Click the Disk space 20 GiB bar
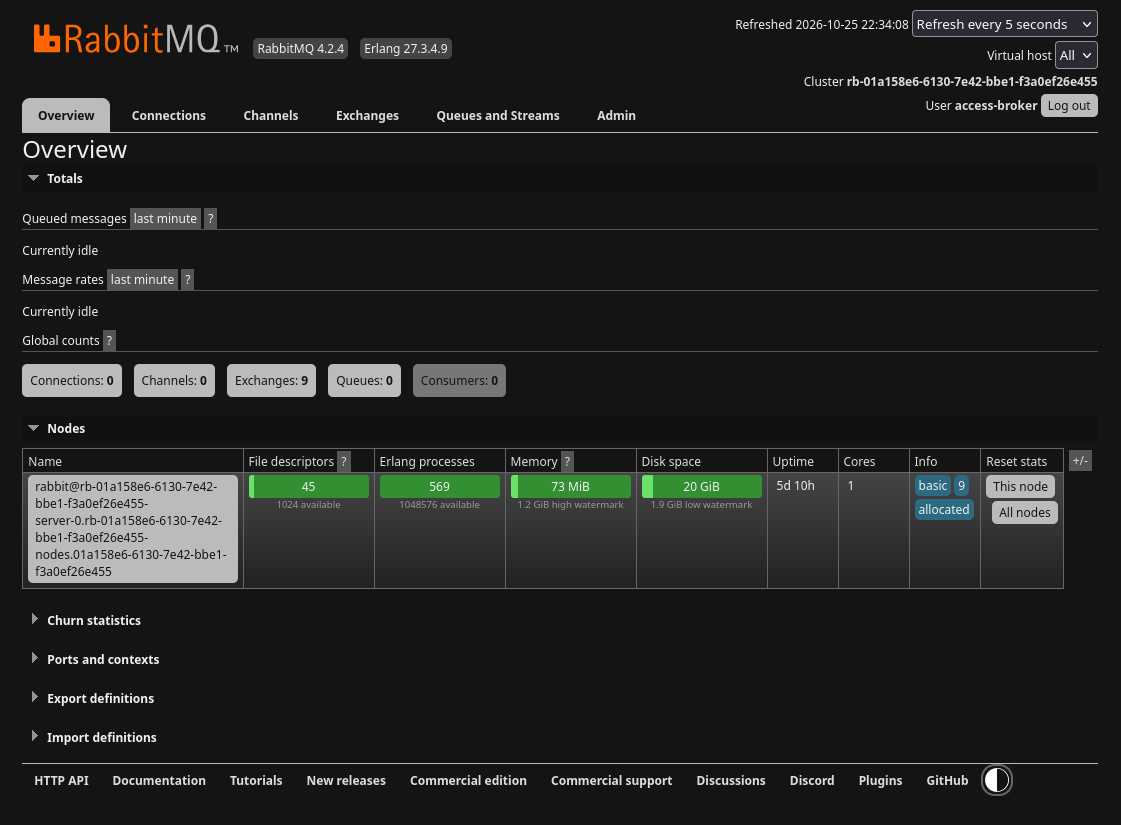Image resolution: width=1121 pixels, height=825 pixels. (701, 486)
